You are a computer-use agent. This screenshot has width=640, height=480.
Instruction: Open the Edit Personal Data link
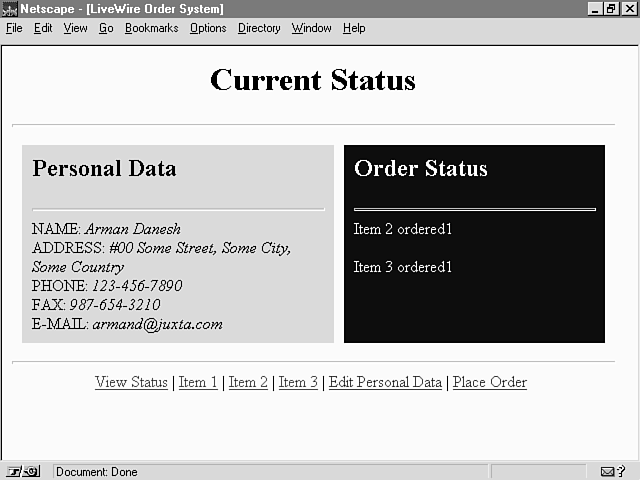coord(385,382)
